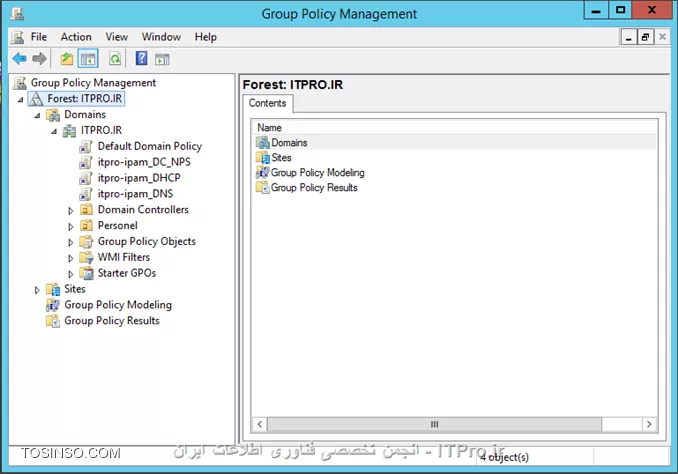Select itpro-ipam_DNS label in tree

click(x=135, y=194)
